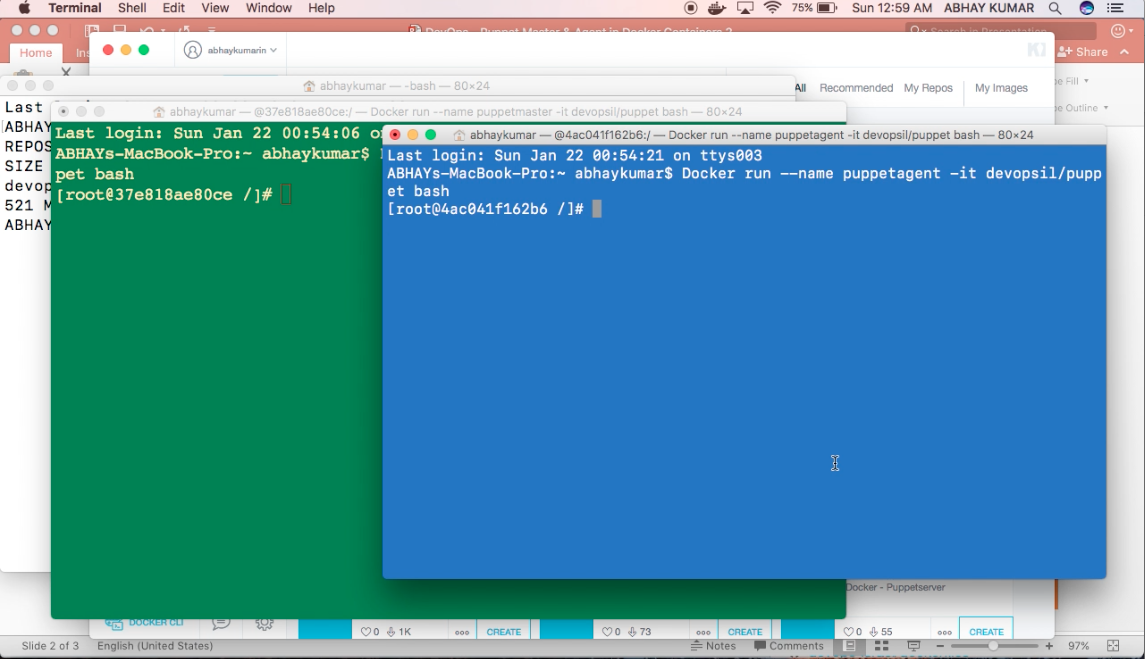Click CREATE on the 55 downloads card
The image size is (1145, 659).
coord(986,631)
